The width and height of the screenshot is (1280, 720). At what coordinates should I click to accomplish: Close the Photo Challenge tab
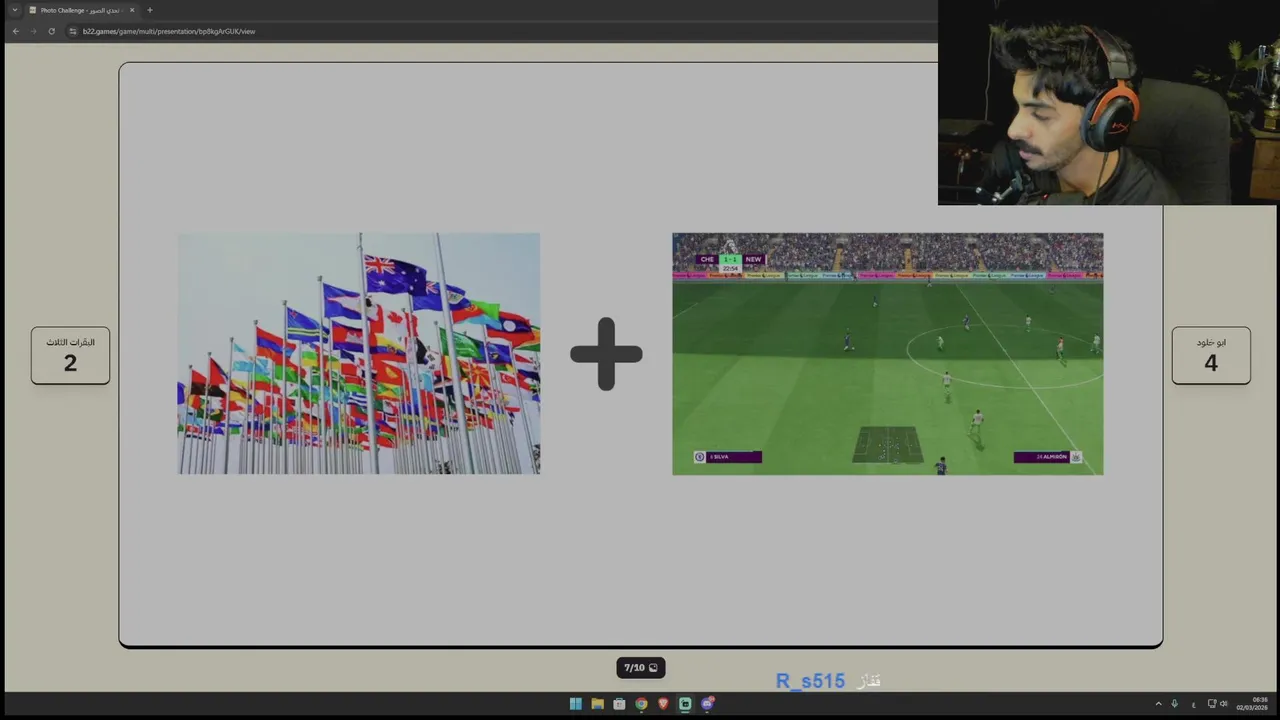[131, 10]
